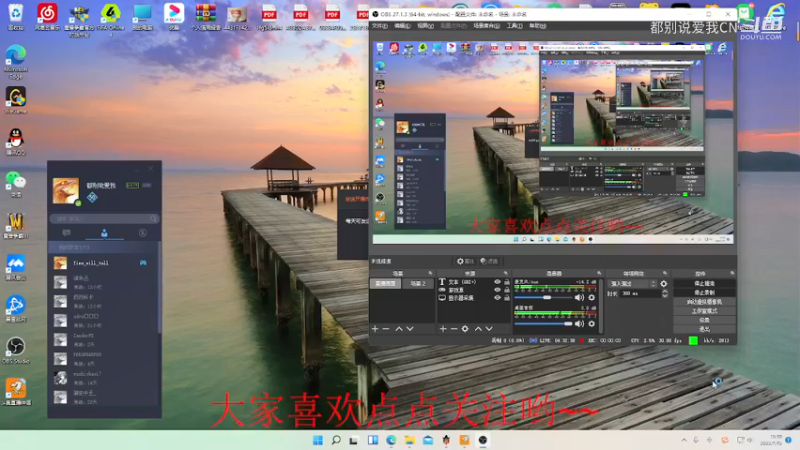Select the first scene in scenes list
Viewport: 800px width, 450px height.
click(386, 284)
